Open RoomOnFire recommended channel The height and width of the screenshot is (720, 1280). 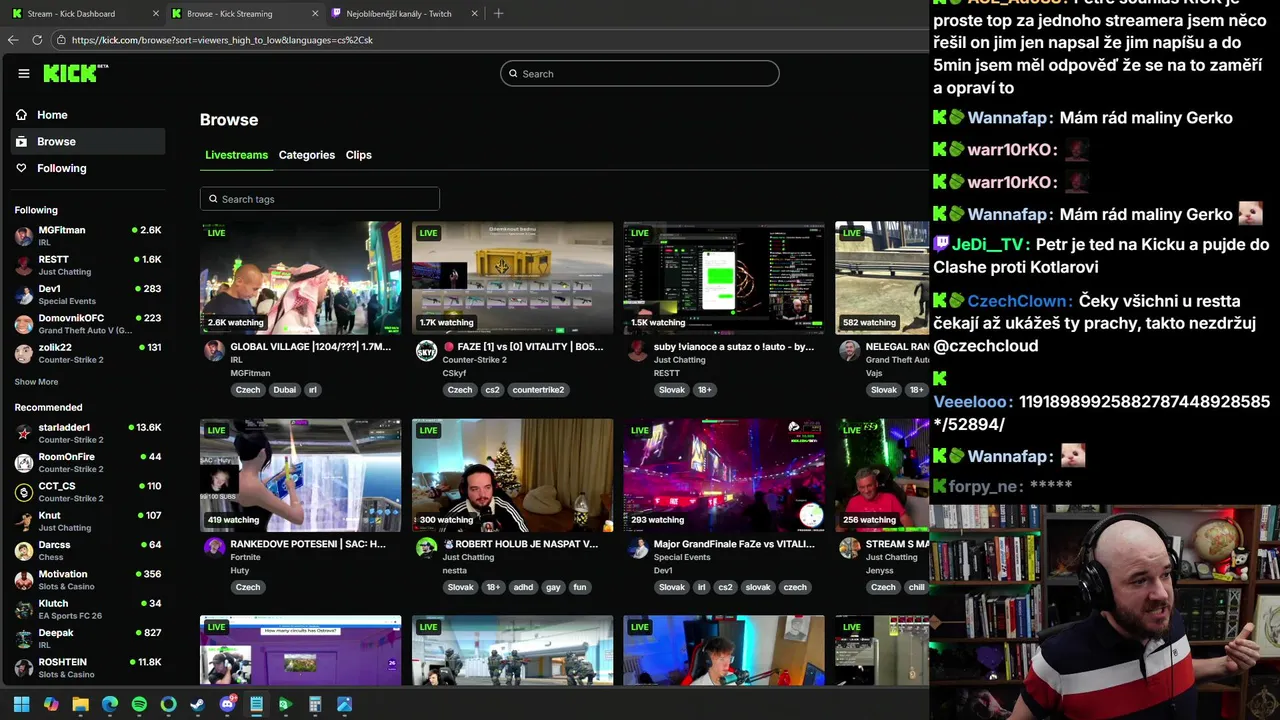click(x=88, y=462)
